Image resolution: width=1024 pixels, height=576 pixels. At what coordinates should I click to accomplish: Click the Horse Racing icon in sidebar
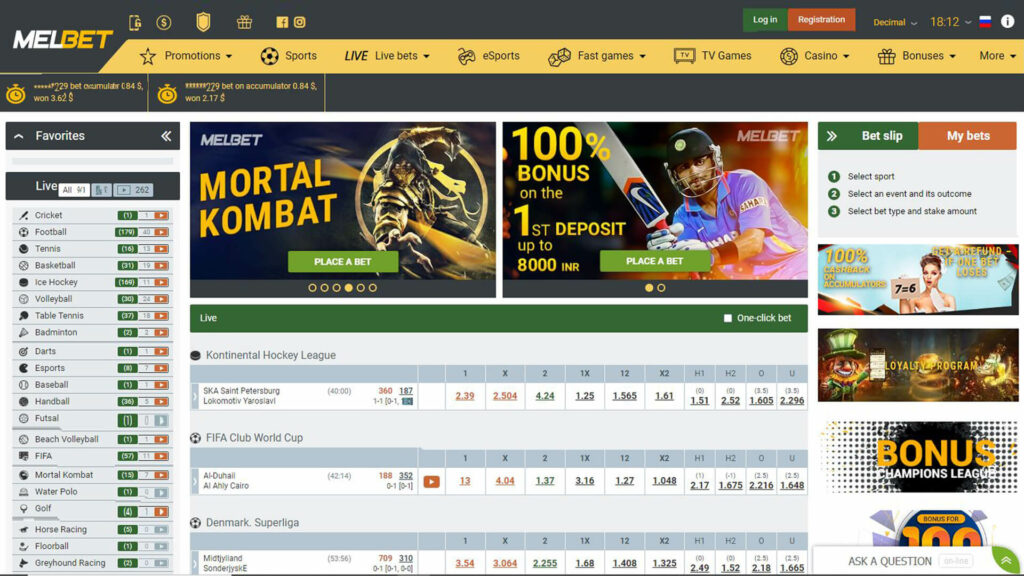(24, 530)
